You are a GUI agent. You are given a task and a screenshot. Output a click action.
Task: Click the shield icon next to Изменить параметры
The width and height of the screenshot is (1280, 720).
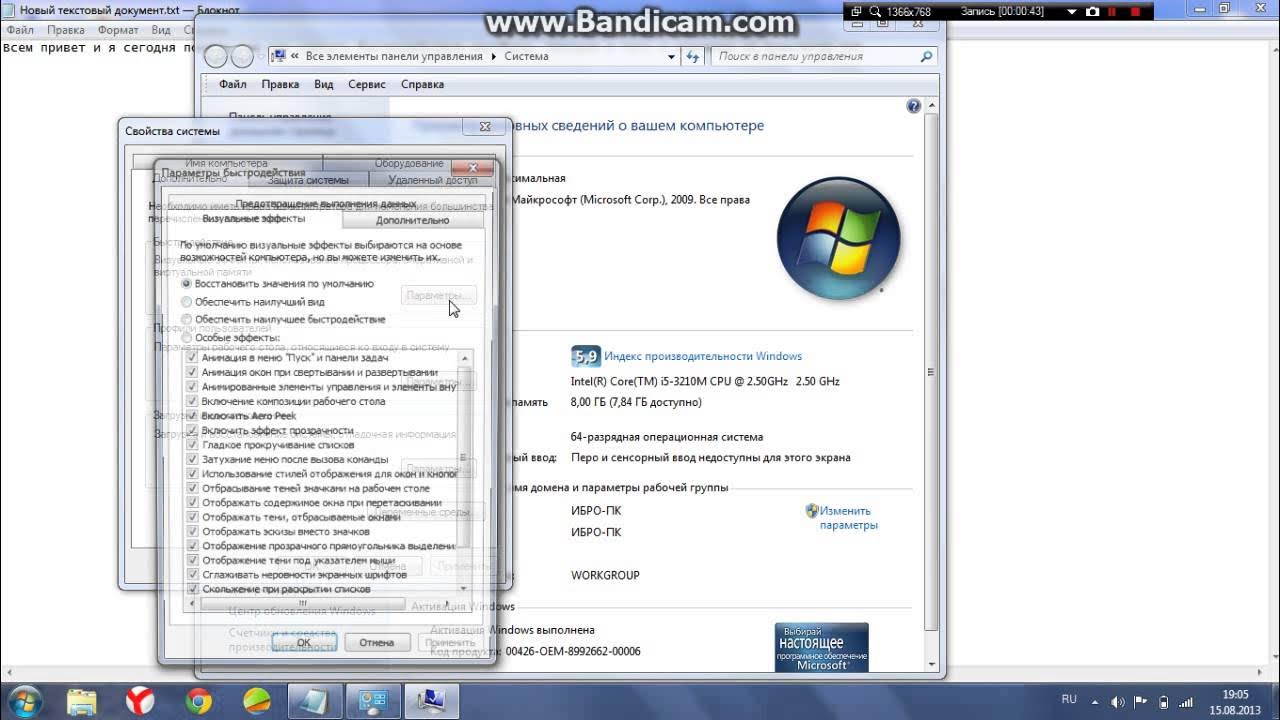(x=812, y=511)
